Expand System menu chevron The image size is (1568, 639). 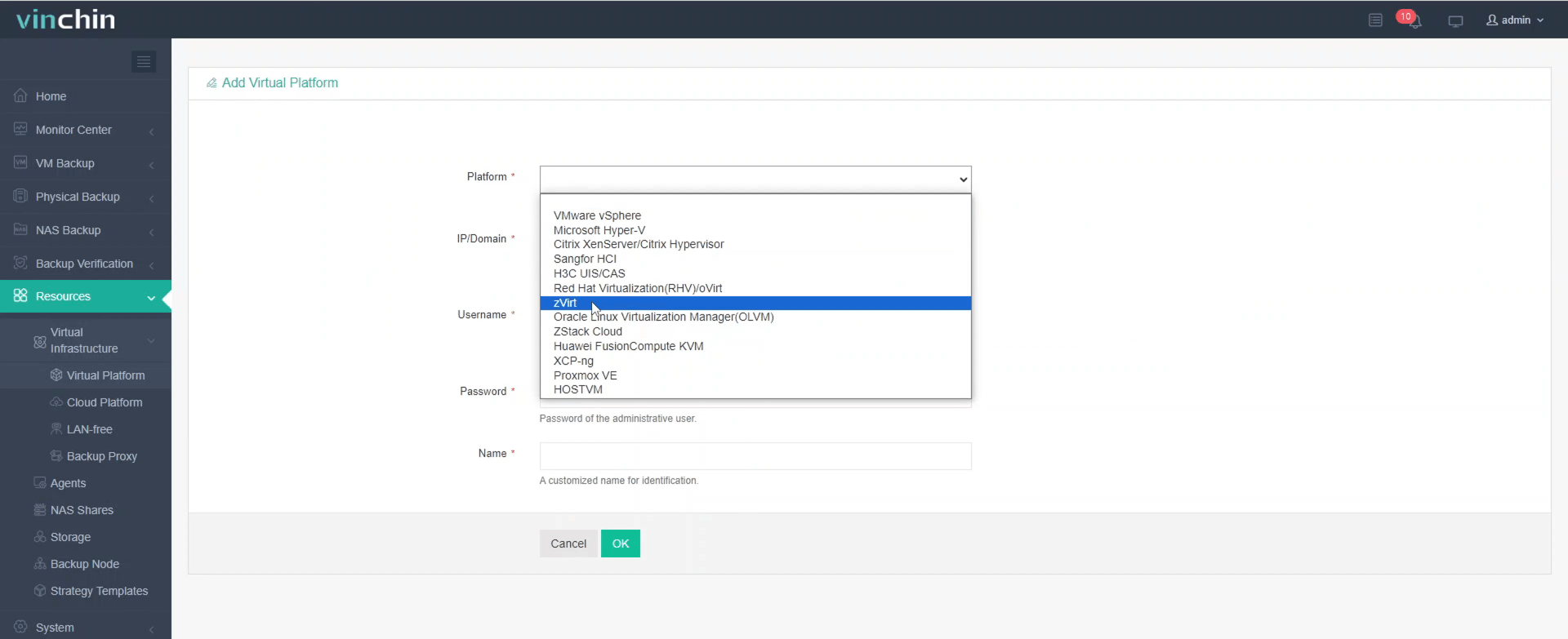tap(151, 629)
